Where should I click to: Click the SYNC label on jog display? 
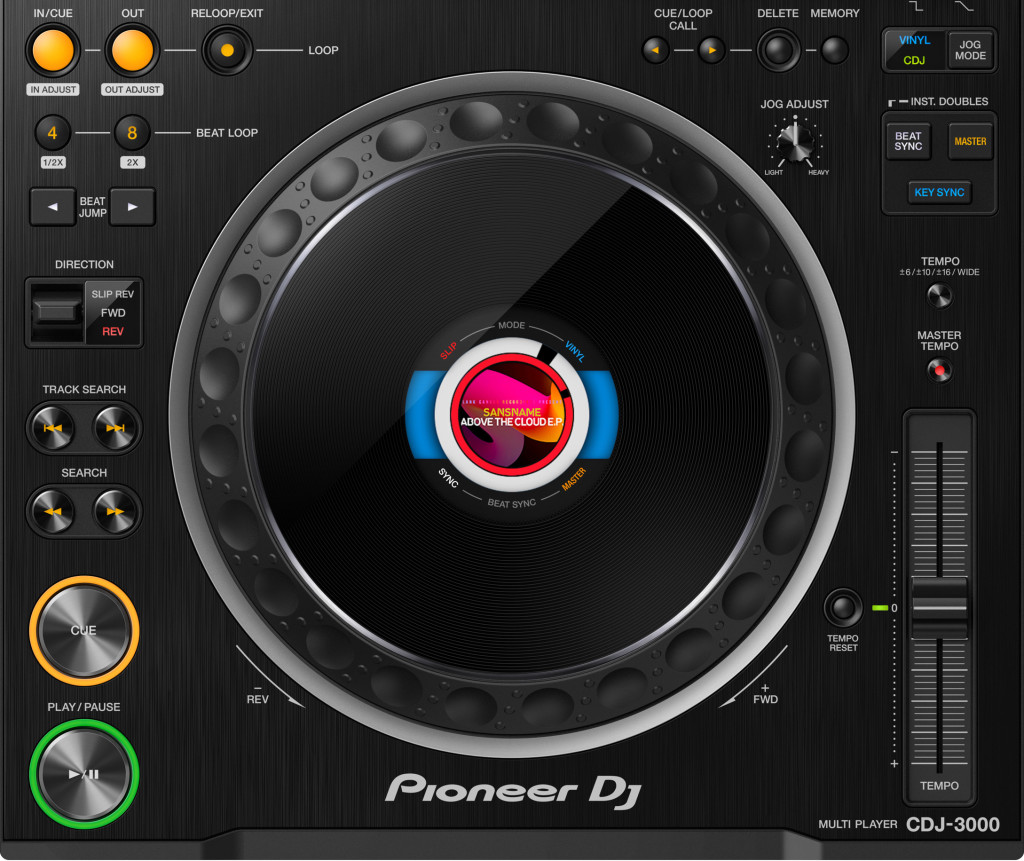coord(448,478)
